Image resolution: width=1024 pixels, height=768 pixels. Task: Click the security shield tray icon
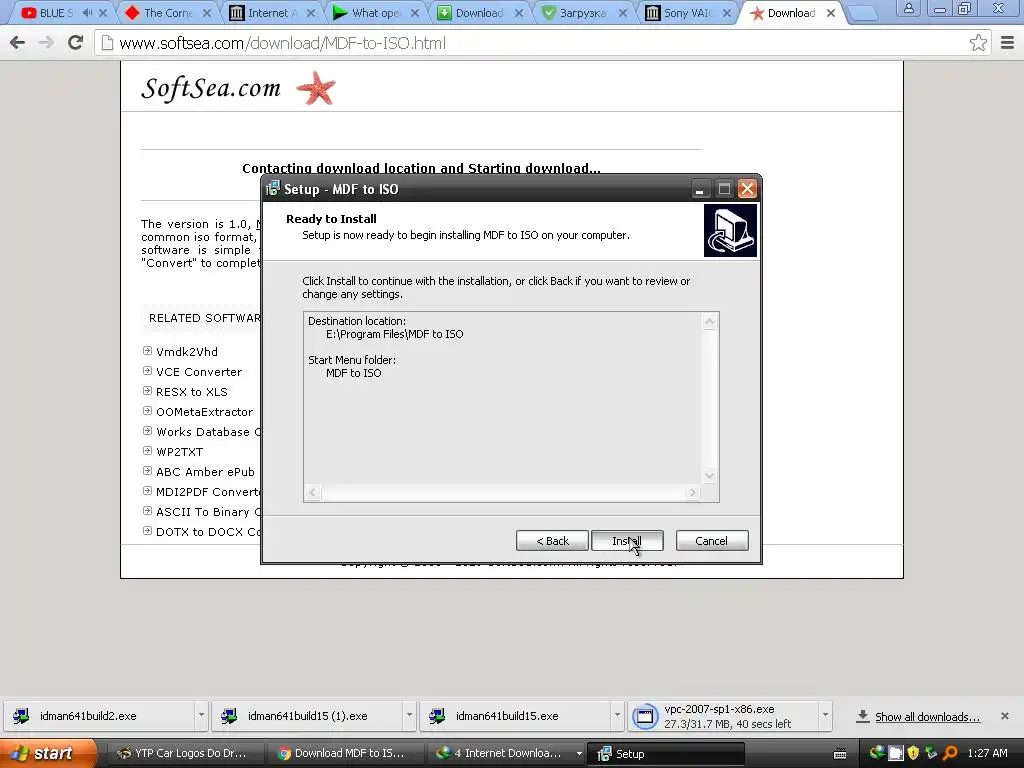click(x=913, y=753)
